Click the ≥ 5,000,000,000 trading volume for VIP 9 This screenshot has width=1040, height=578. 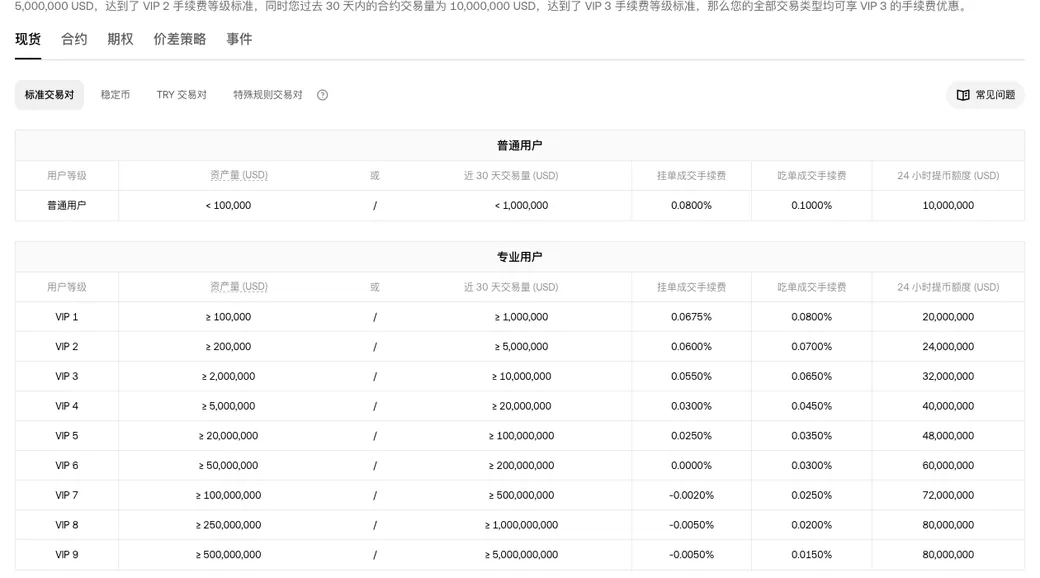click(521, 555)
